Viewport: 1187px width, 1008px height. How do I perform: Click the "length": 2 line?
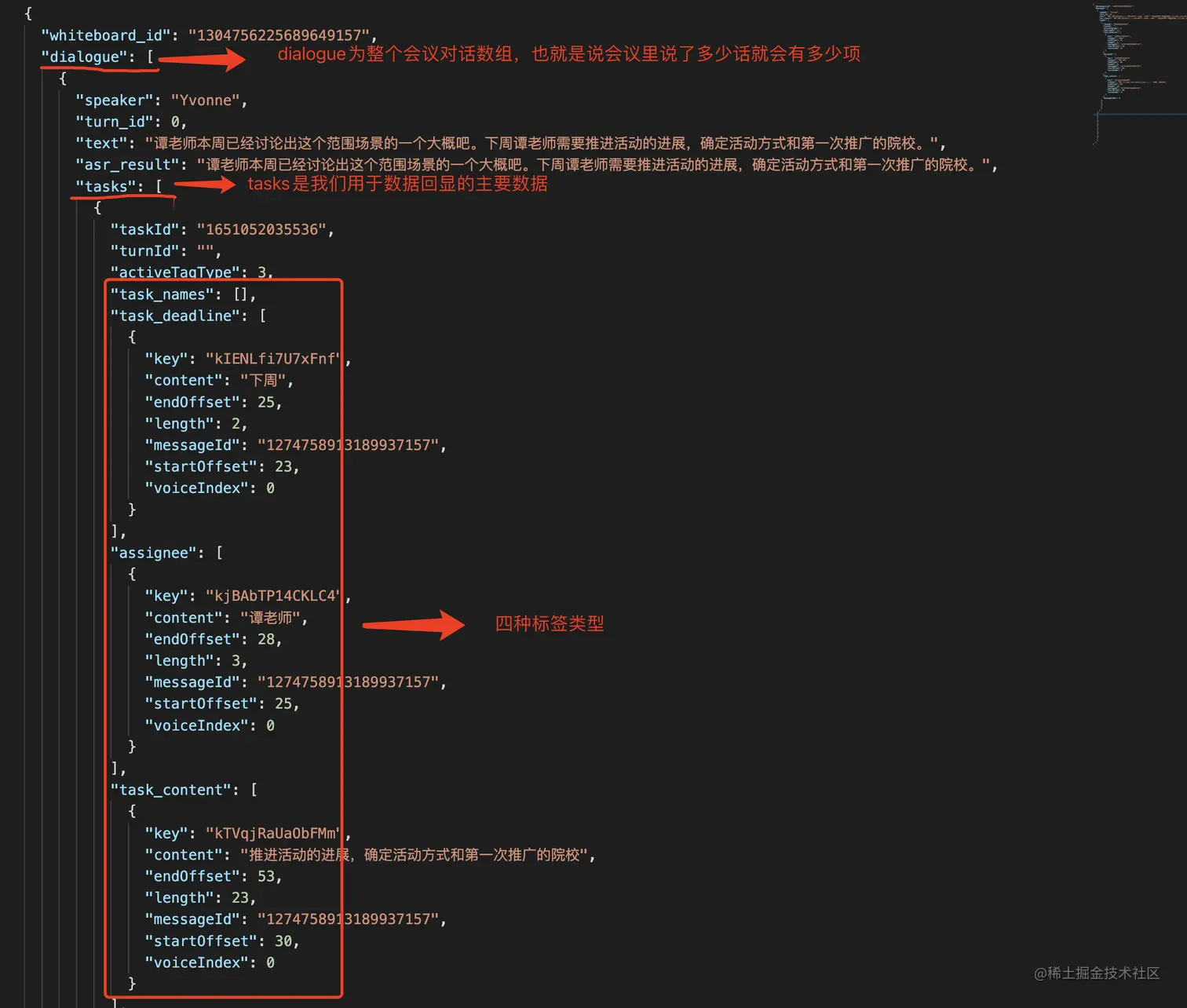tap(196, 423)
